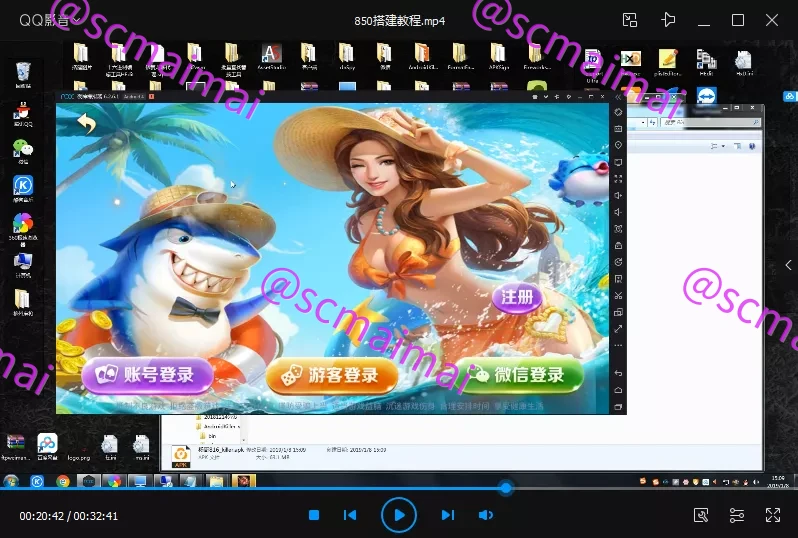Switch QQ影音 to mini mode
This screenshot has height=538, width=798.
[x=630, y=20]
